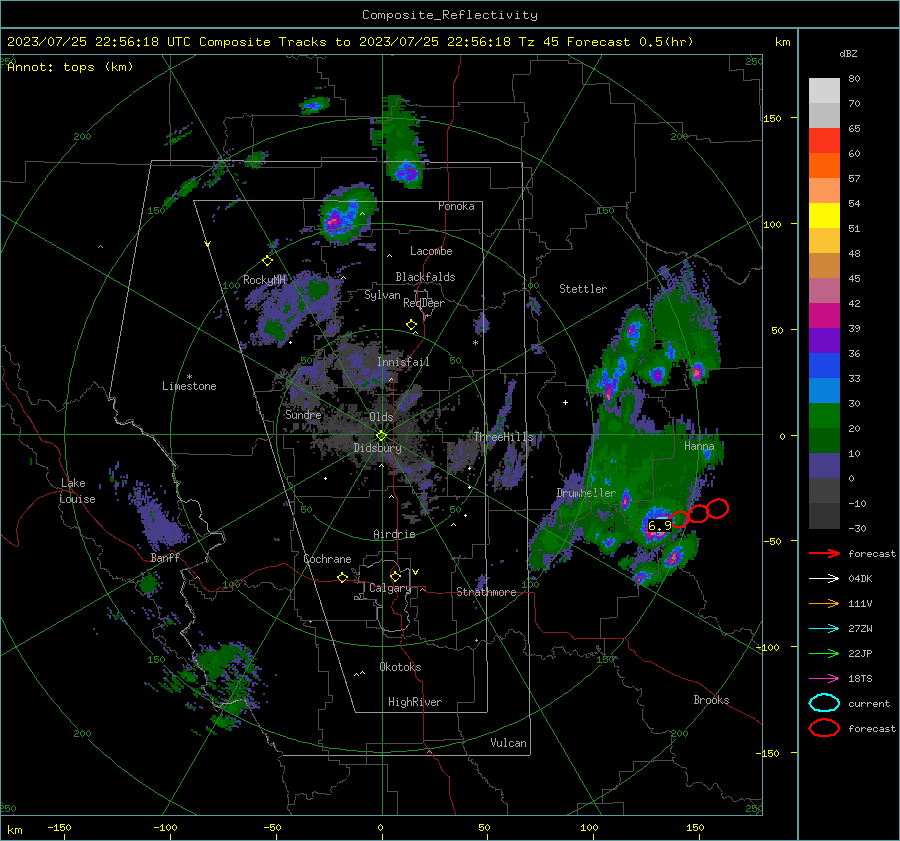Click the cyan current-storm ellipse in the legend
Image resolution: width=900 pixels, height=841 pixels.
824,703
